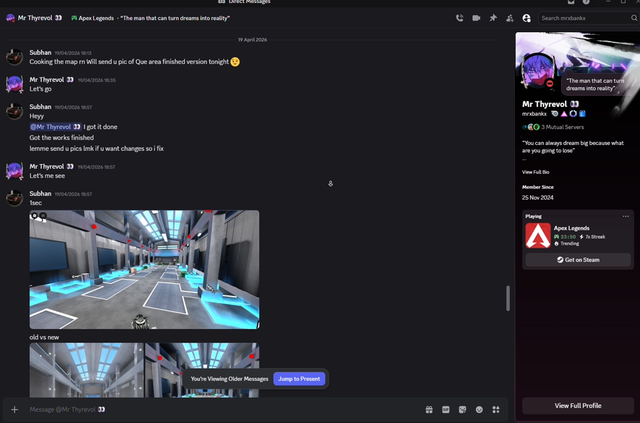Image resolution: width=640 pixels, height=423 pixels.
Task: Click the message 'Let's me see'
Action: coord(47,176)
